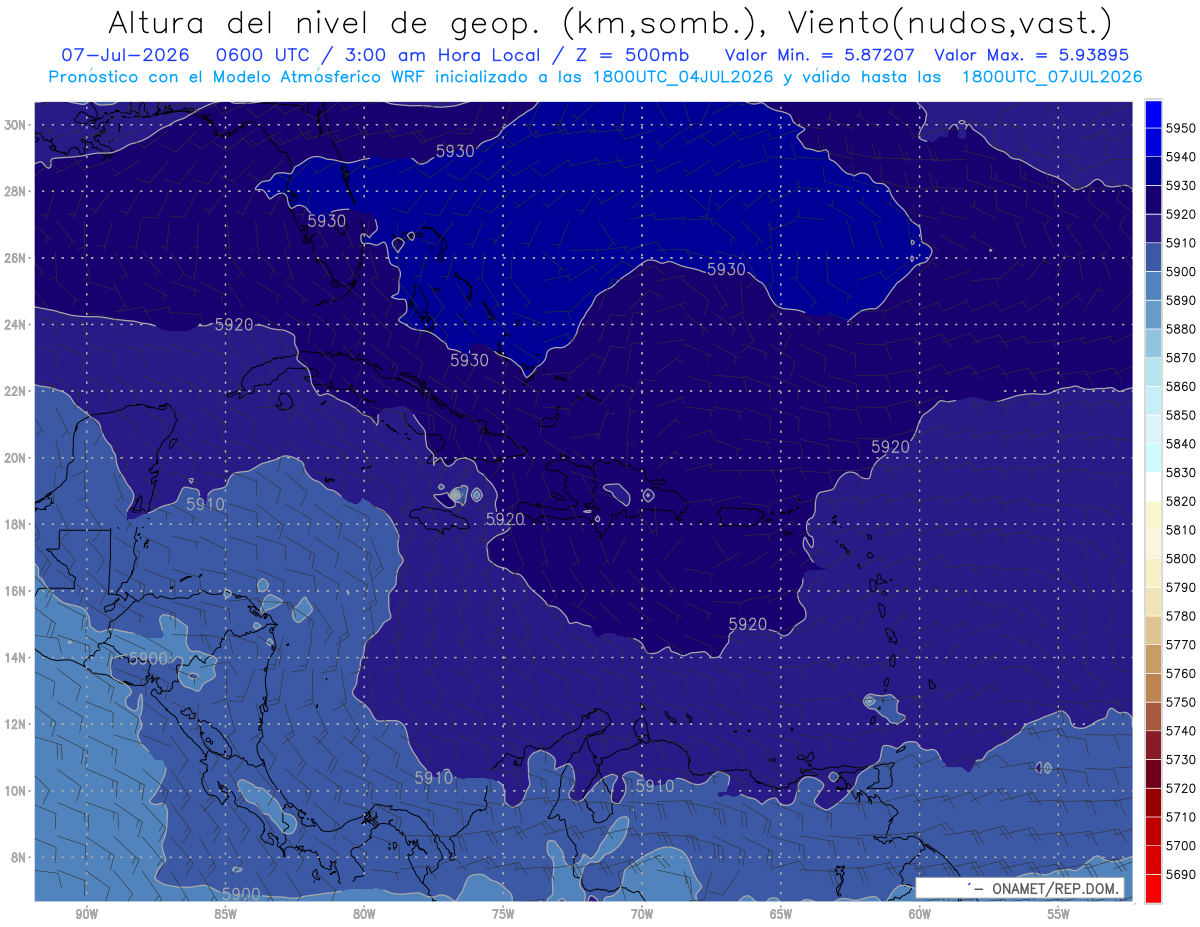Click the 12N latitude axis label

point(16,724)
